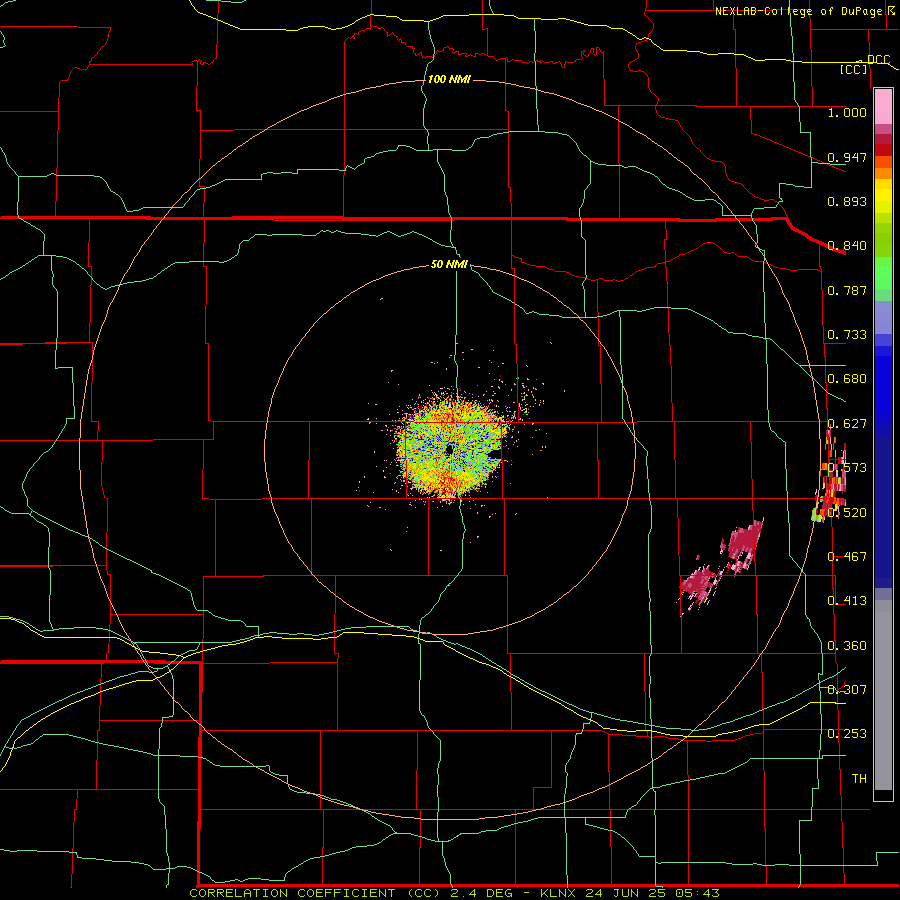Screen dimensions: 900x900
Task: Pick the gray segment of the color bar
Action: tap(883, 695)
